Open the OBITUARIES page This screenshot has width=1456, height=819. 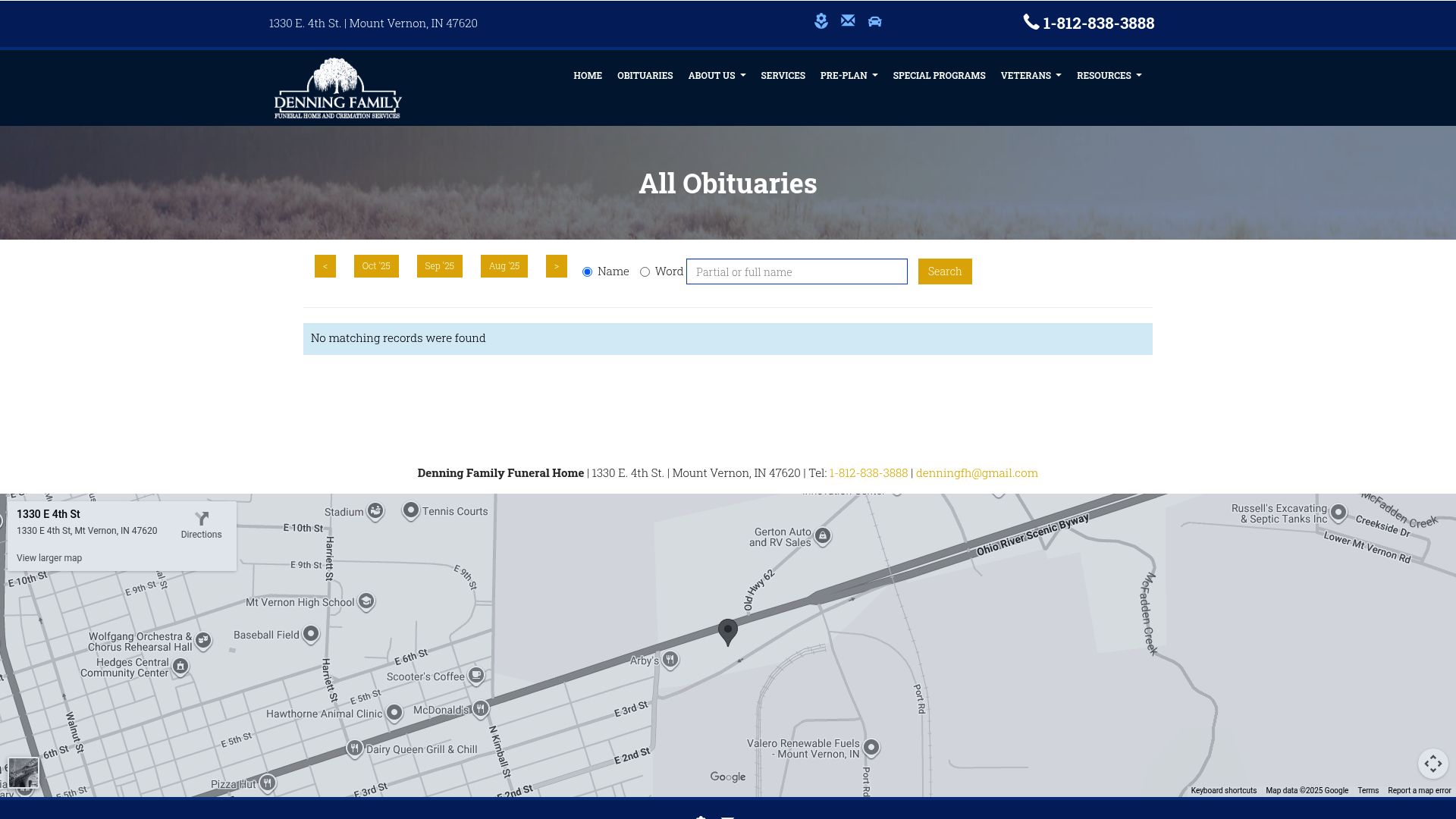coord(645,75)
